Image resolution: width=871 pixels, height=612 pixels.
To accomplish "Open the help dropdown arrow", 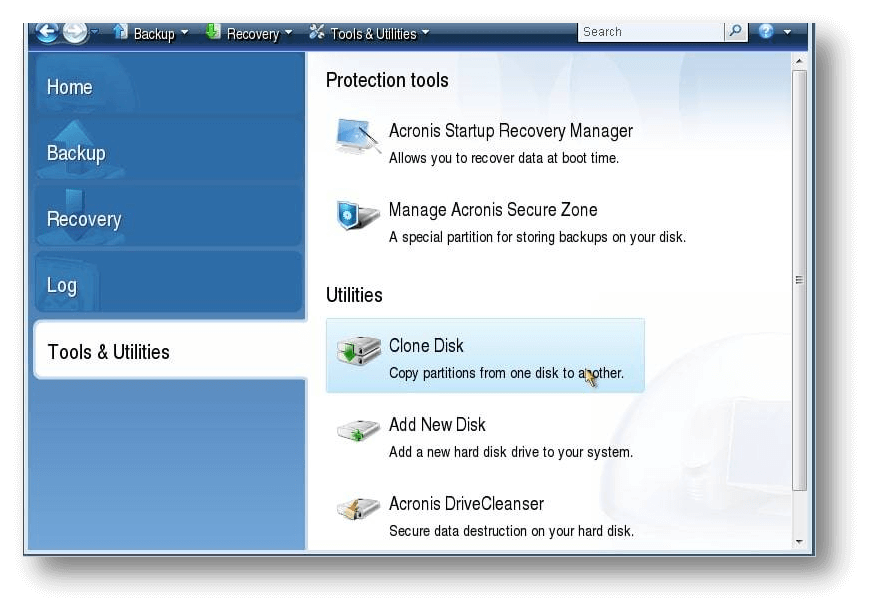I will [x=787, y=32].
